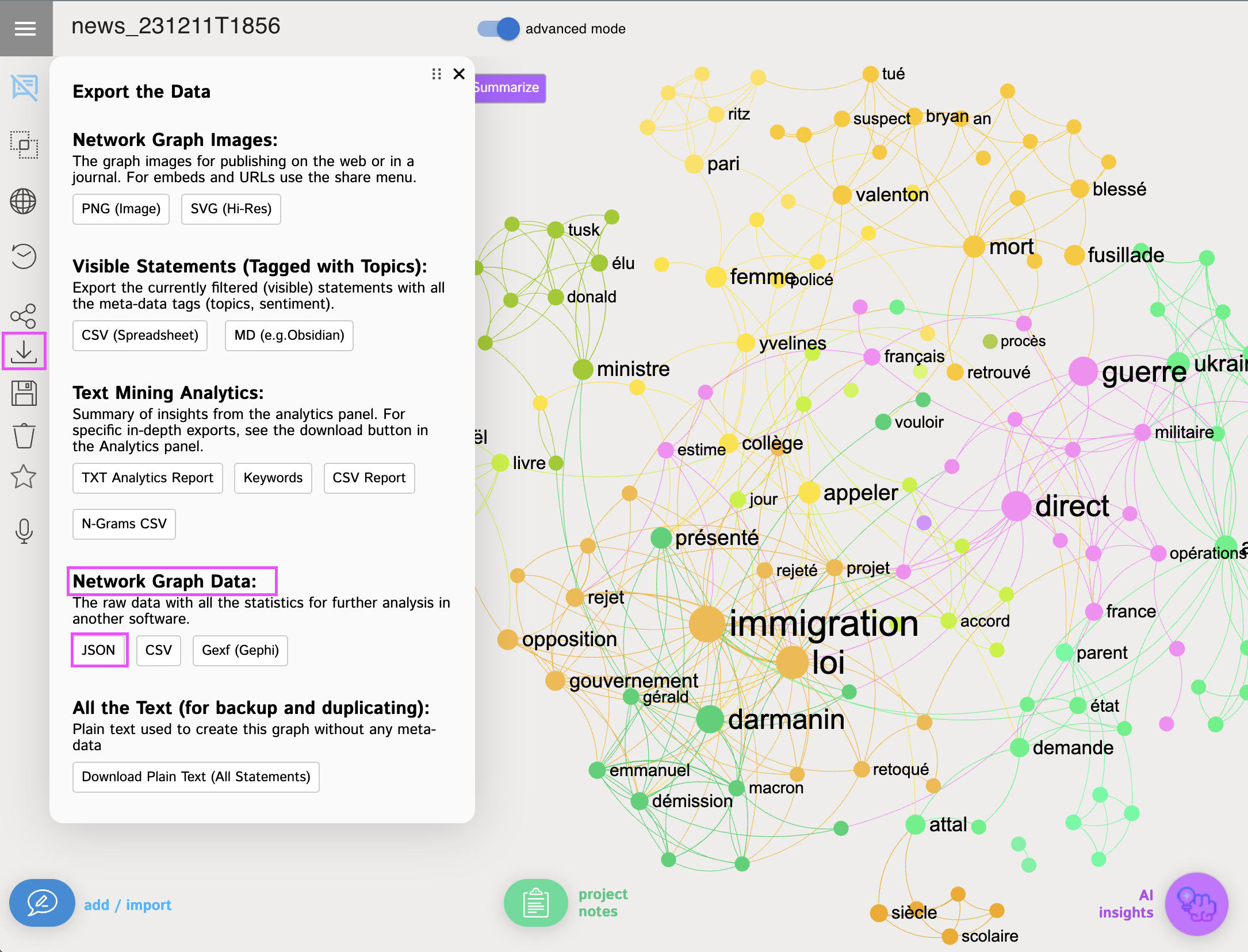Click the panel drag handle dots
The width and height of the screenshot is (1248, 952).
coord(437,74)
